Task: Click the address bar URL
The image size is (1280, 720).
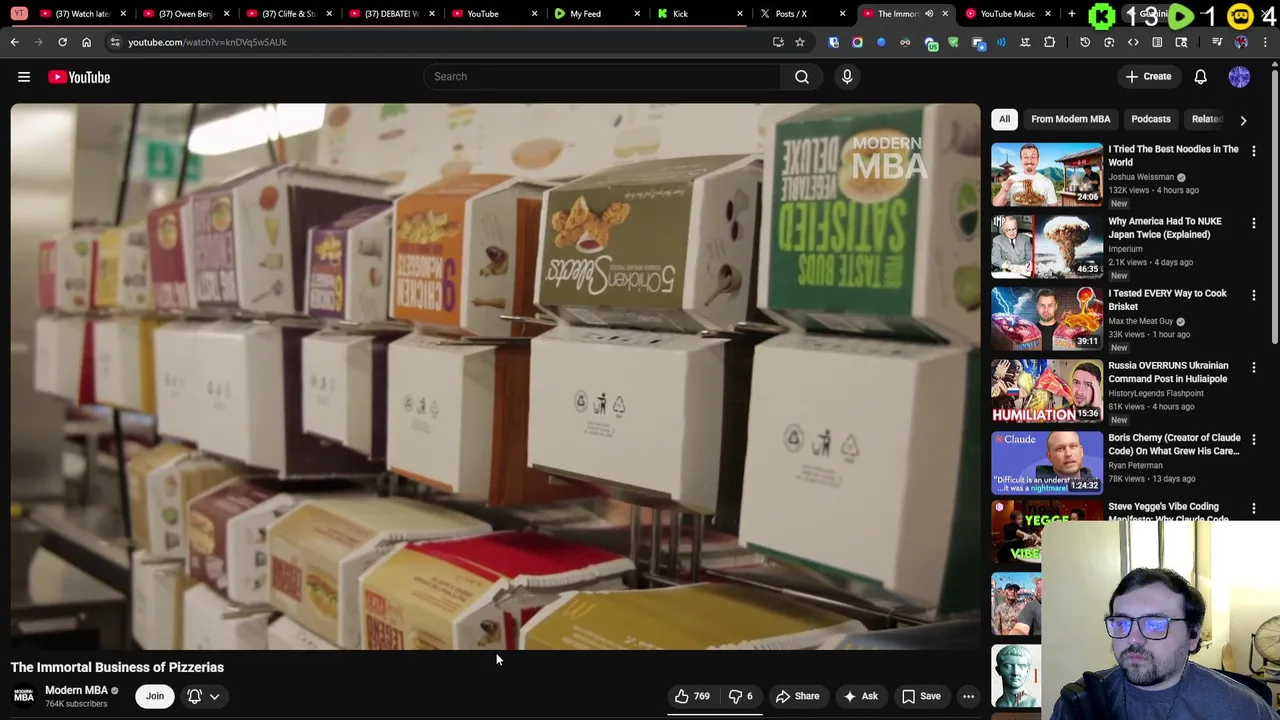Action: click(x=207, y=42)
